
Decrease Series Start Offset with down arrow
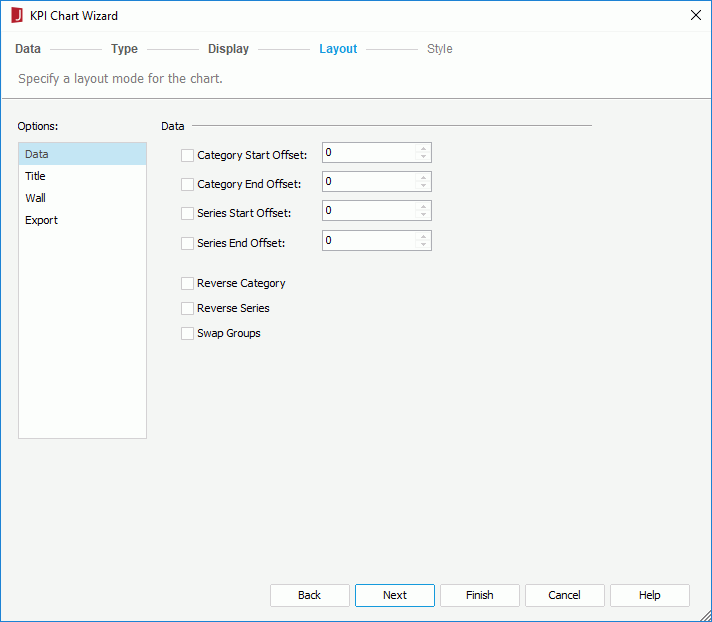point(423,215)
